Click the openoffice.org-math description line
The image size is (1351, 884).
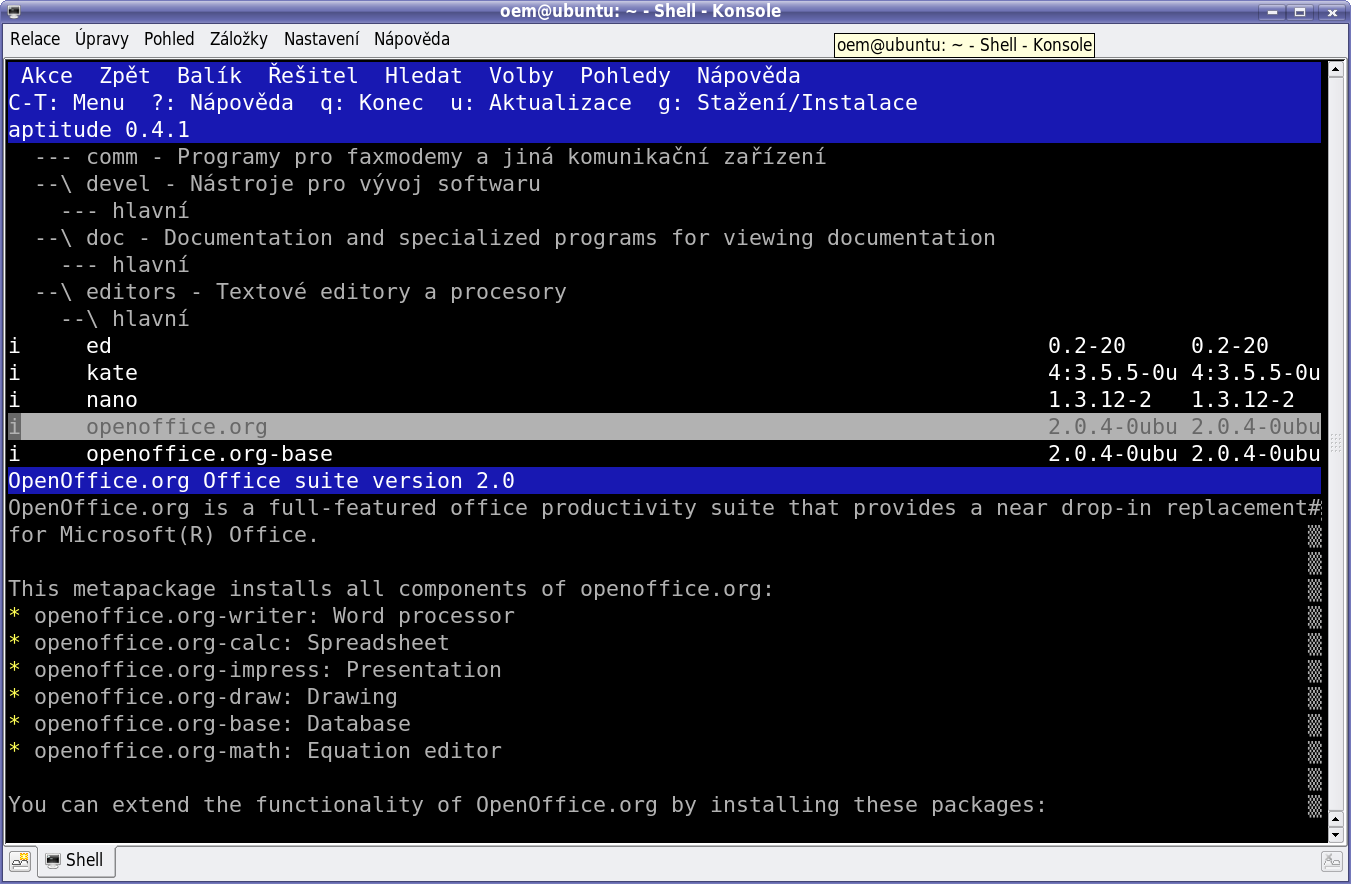(x=255, y=751)
